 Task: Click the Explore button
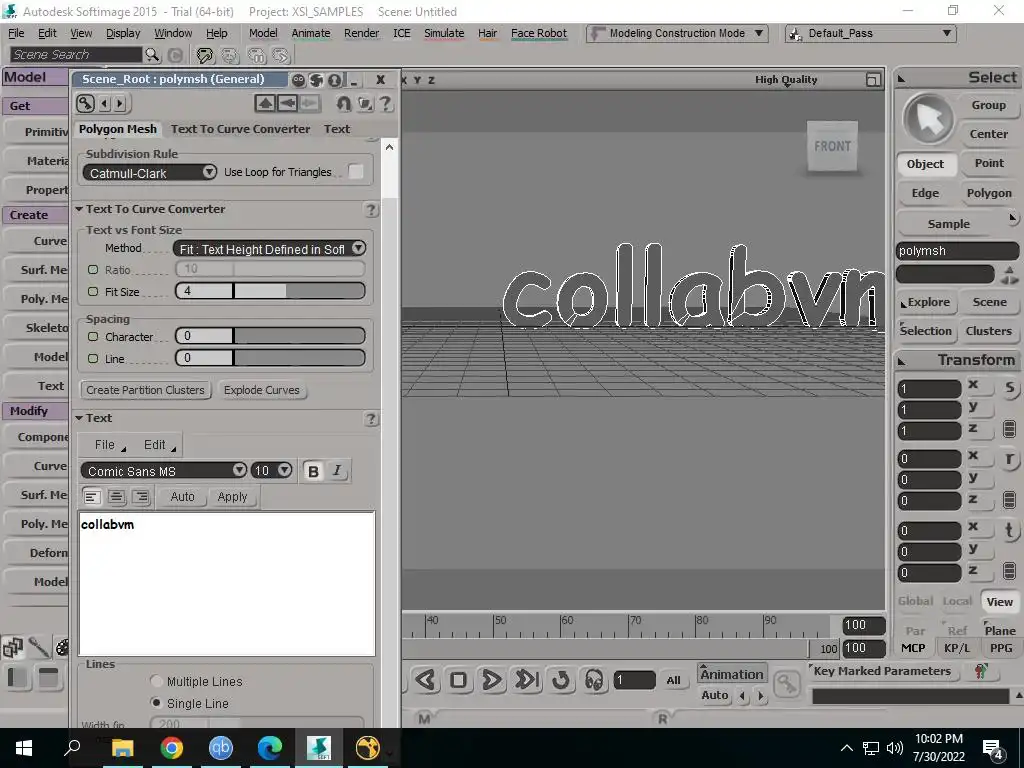pos(925,302)
